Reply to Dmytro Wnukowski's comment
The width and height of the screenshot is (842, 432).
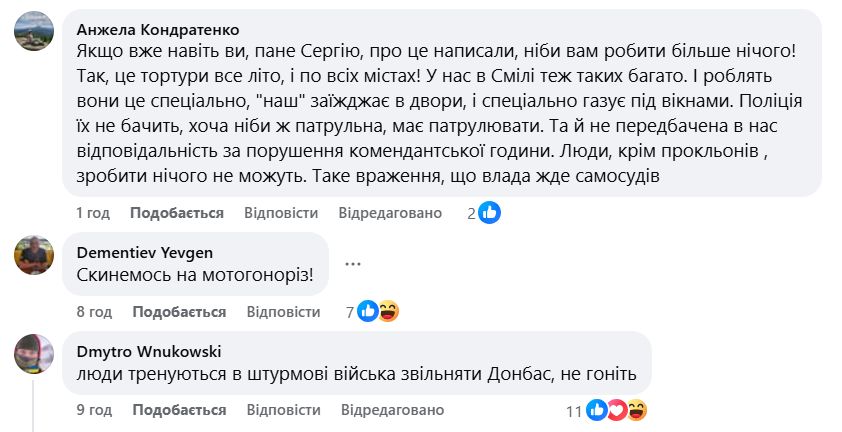283,410
